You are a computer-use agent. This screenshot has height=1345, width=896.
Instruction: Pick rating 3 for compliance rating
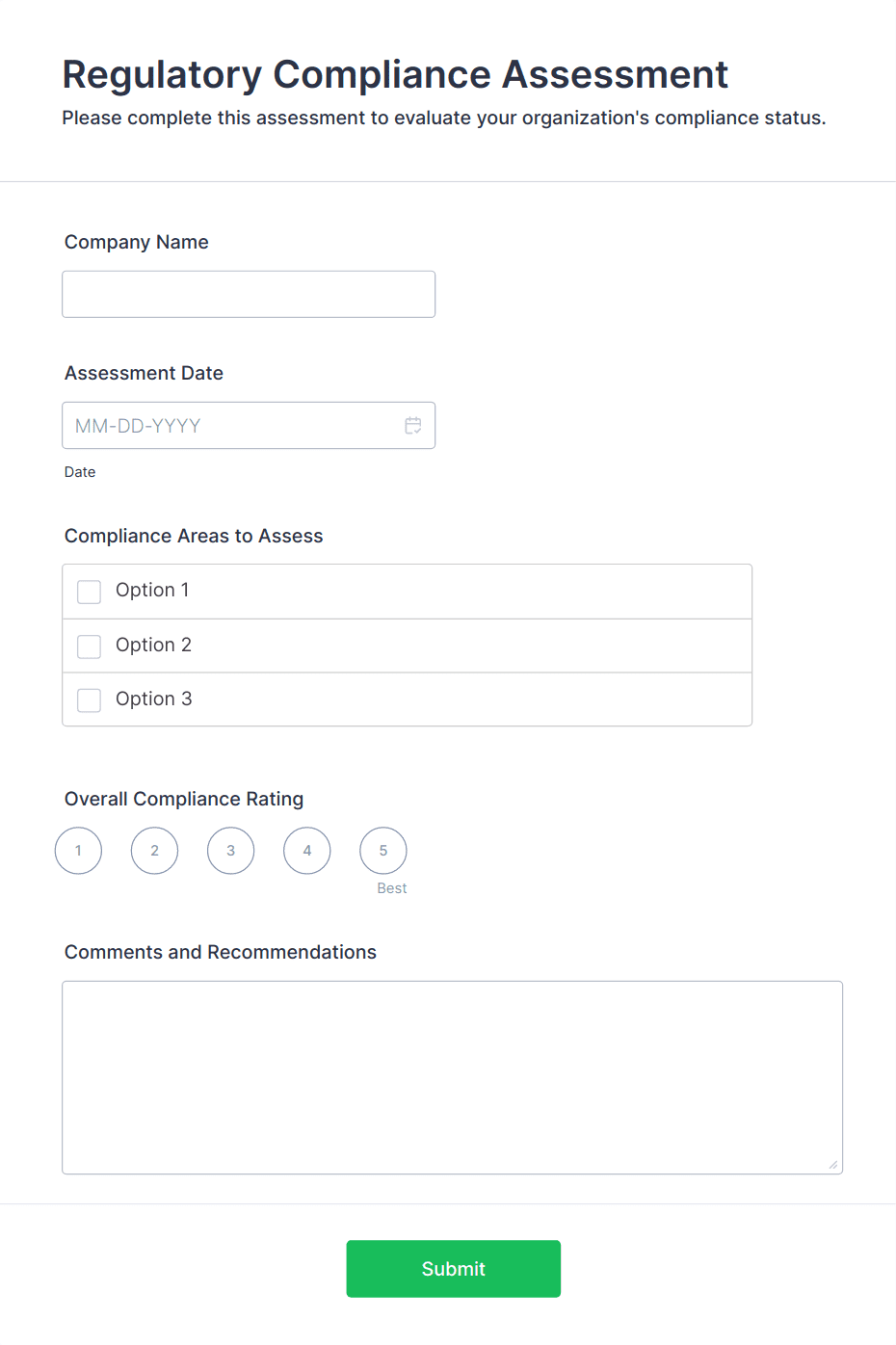pyautogui.click(x=230, y=850)
